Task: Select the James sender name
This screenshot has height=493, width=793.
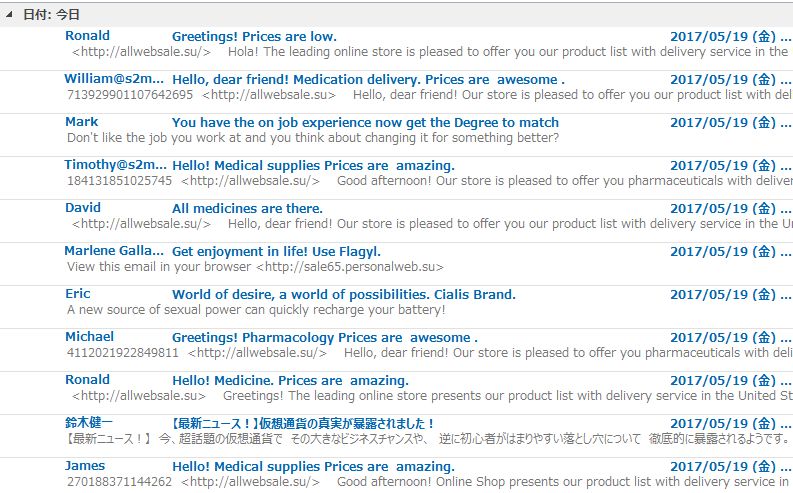Action: [84, 466]
